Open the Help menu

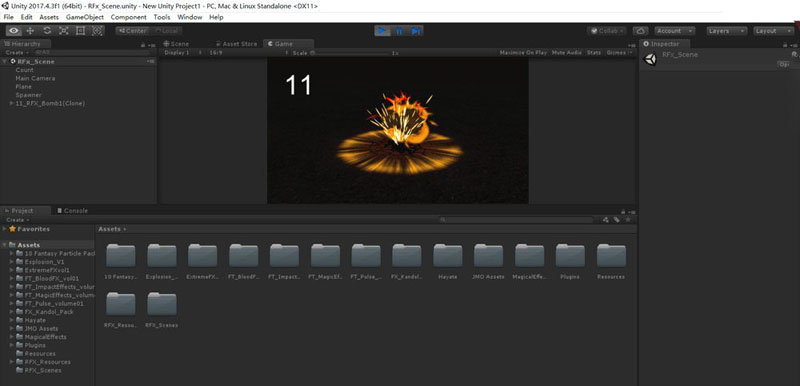pyautogui.click(x=216, y=17)
